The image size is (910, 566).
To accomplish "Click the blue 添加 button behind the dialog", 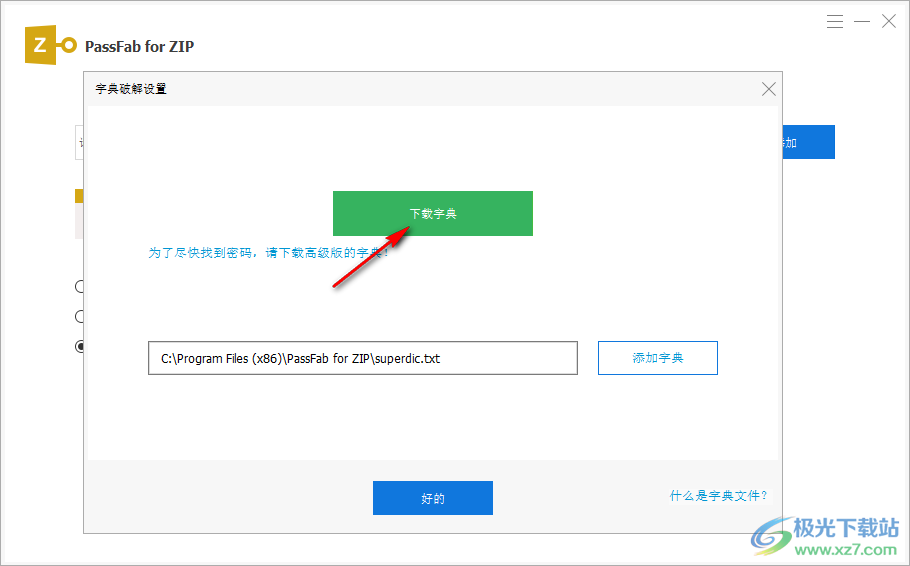I will (808, 142).
